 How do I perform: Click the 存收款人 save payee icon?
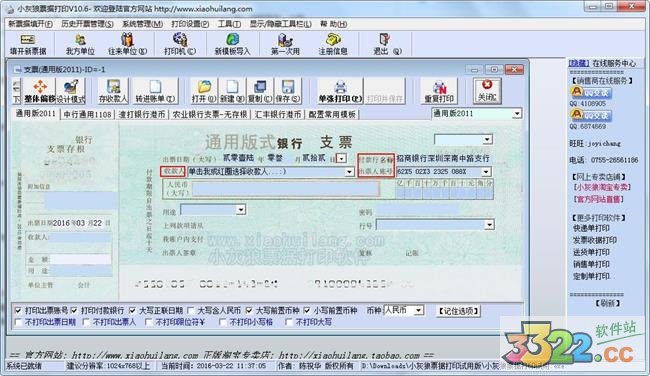coord(113,91)
